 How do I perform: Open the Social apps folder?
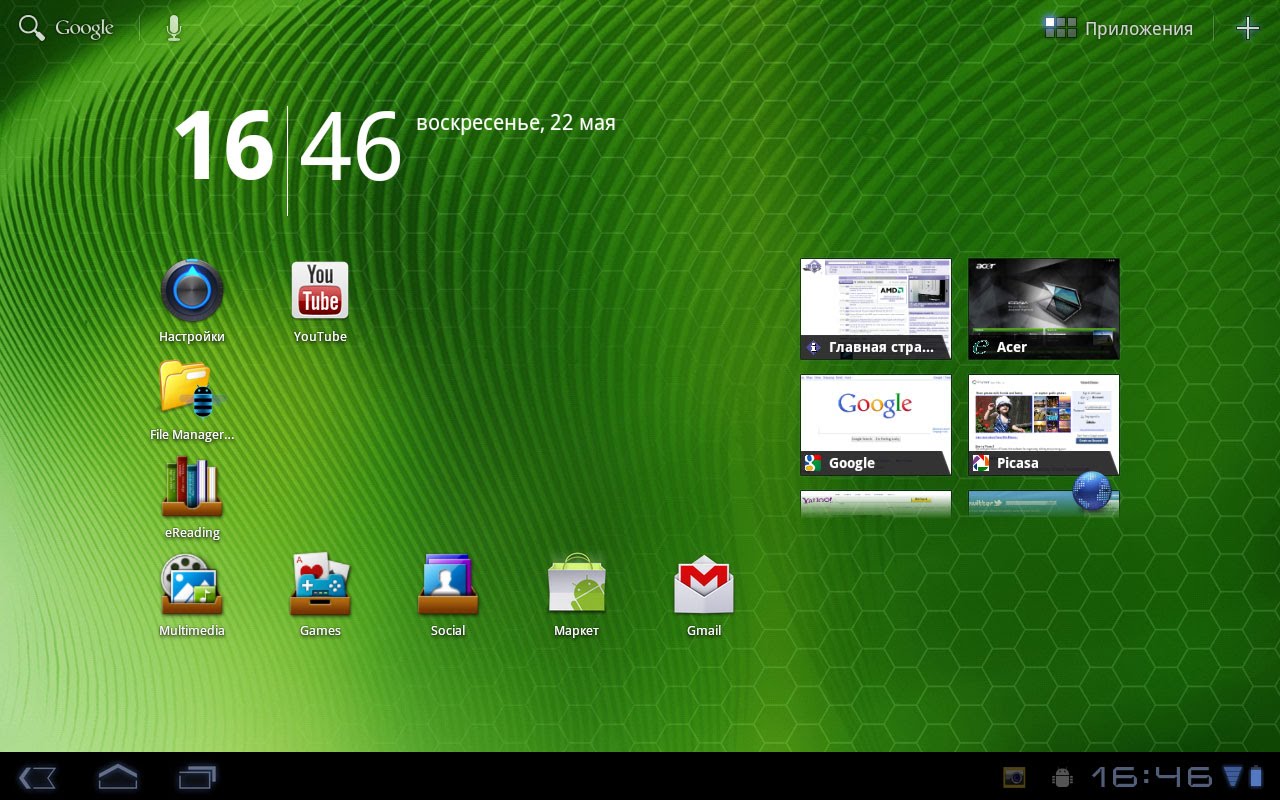pos(447,585)
